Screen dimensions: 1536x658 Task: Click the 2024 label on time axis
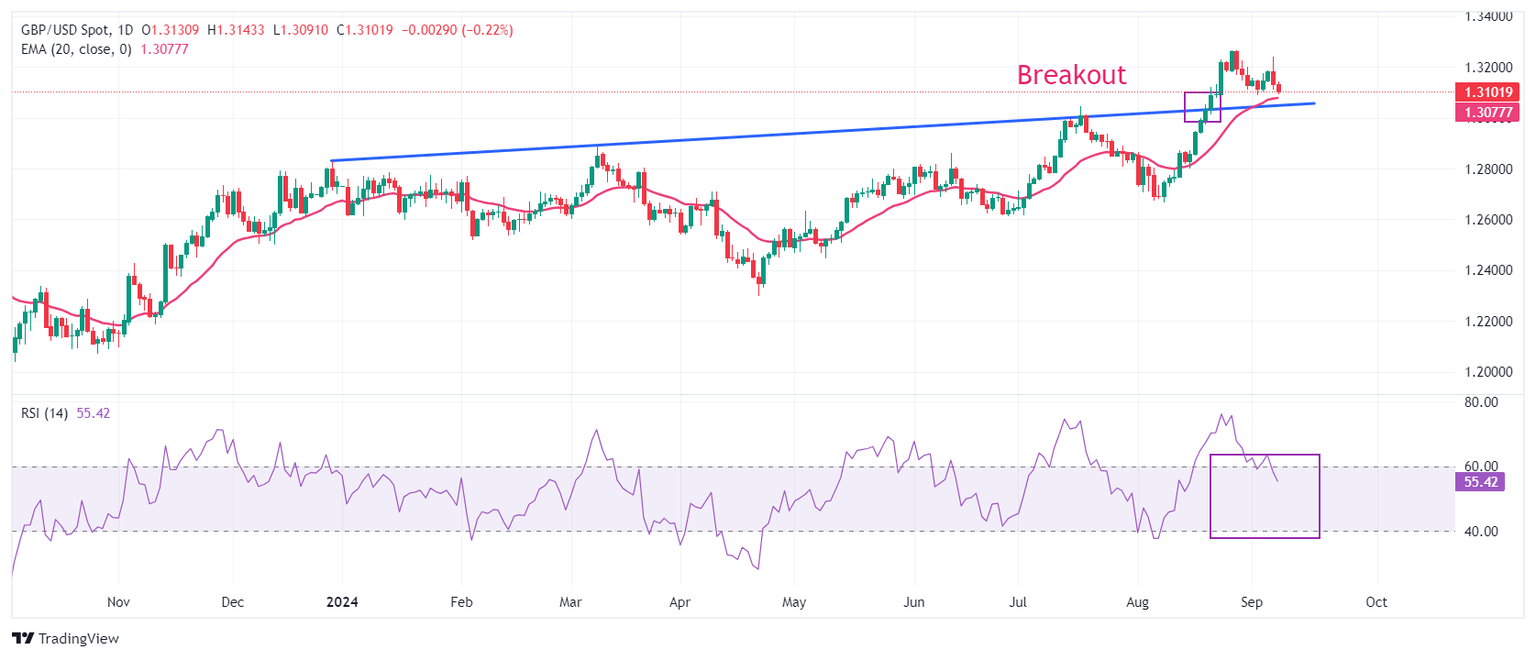(340, 602)
